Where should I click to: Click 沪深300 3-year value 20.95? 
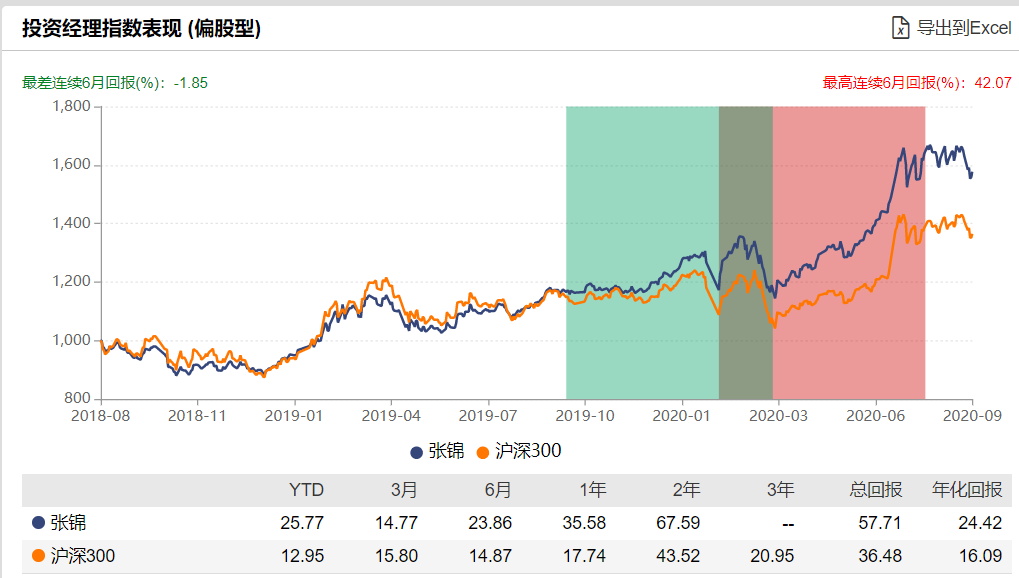click(772, 556)
